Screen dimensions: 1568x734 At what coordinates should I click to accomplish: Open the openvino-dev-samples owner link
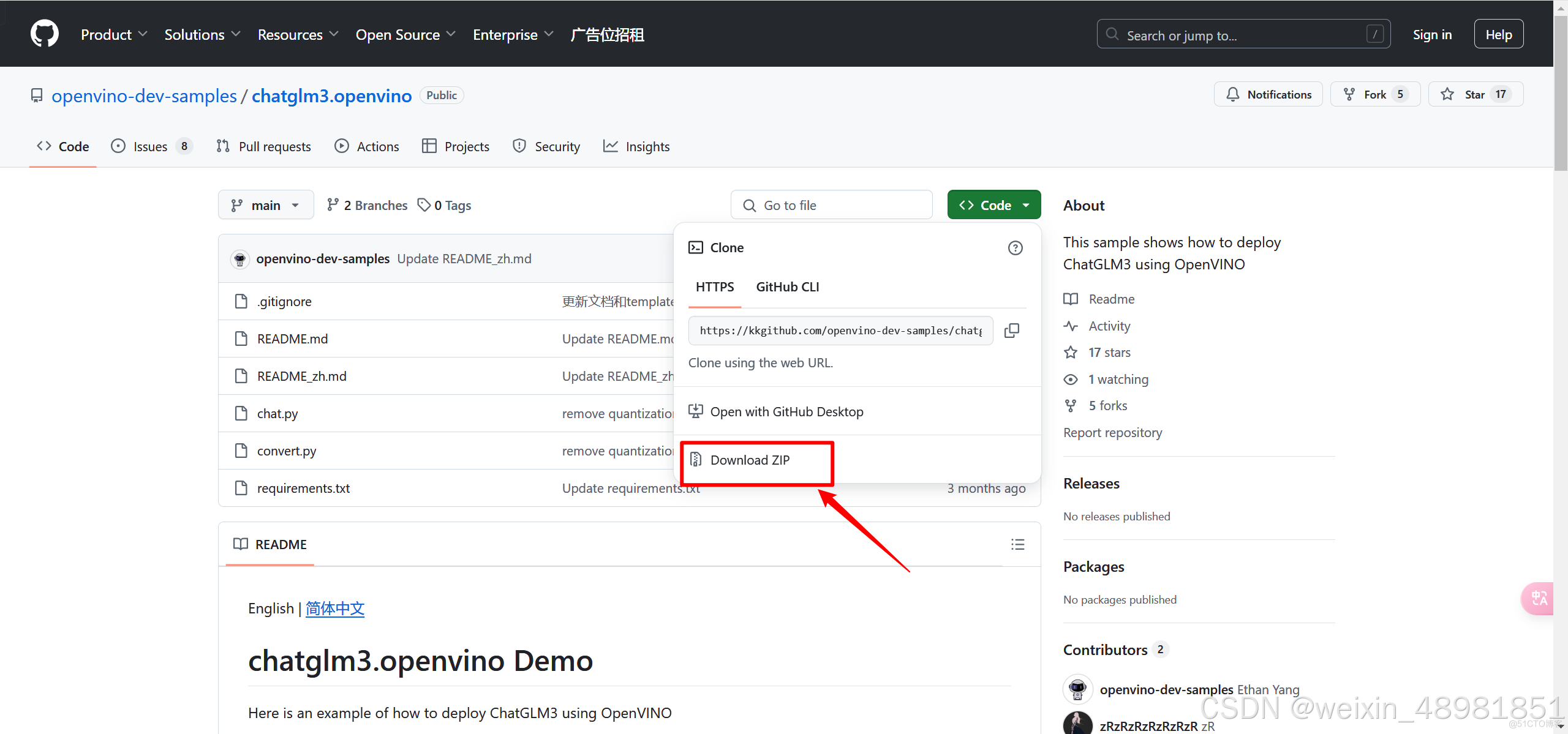(x=144, y=95)
